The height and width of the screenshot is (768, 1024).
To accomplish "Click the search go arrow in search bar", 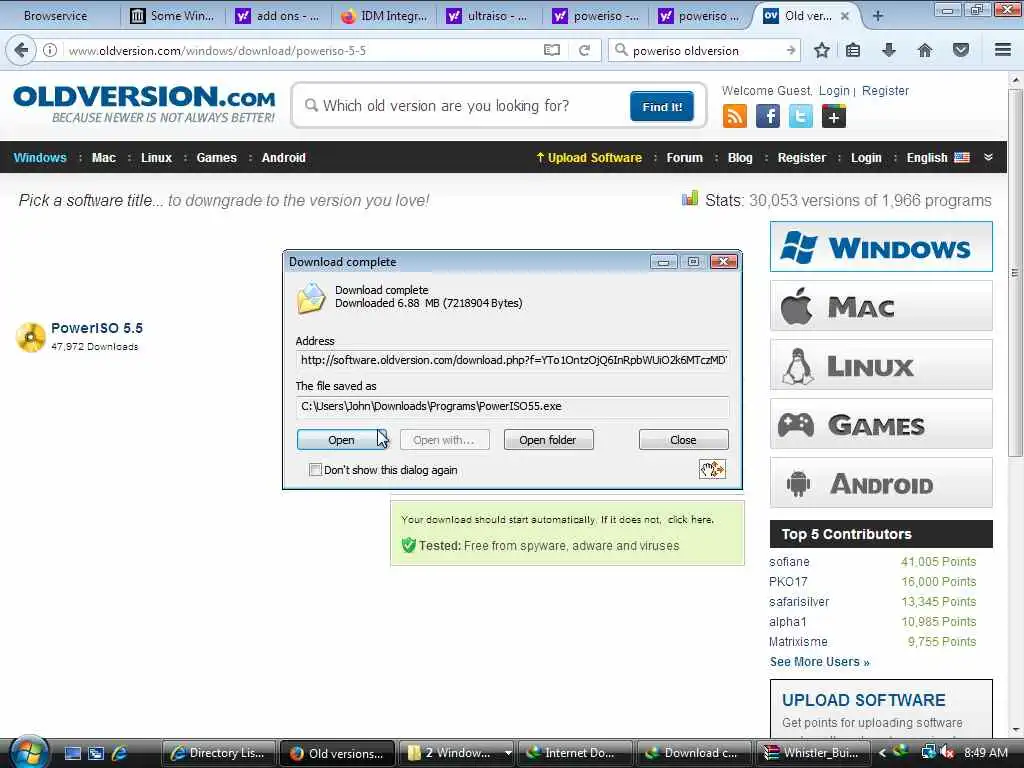I will click(x=791, y=50).
